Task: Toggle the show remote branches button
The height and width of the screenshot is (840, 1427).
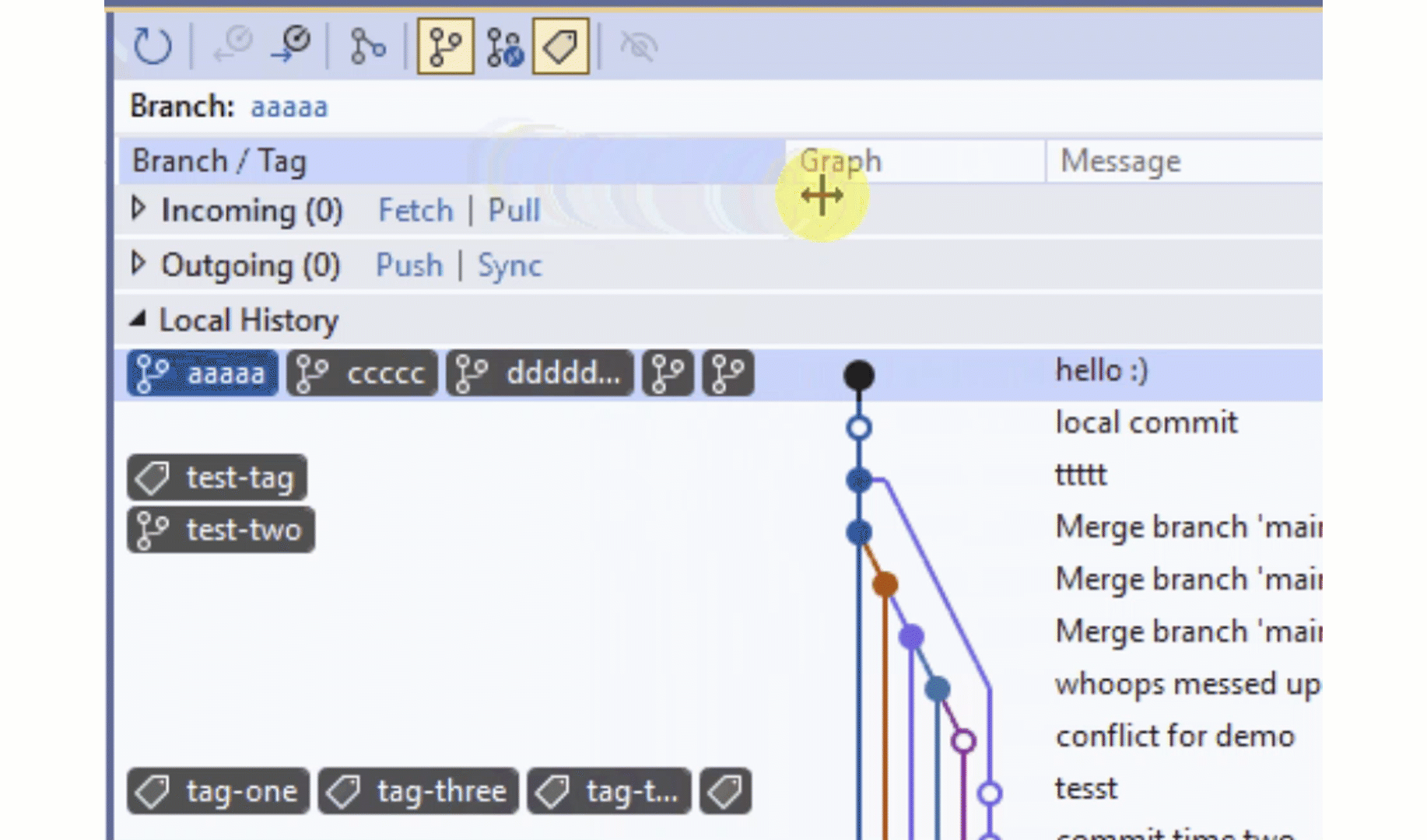Action: 504,46
